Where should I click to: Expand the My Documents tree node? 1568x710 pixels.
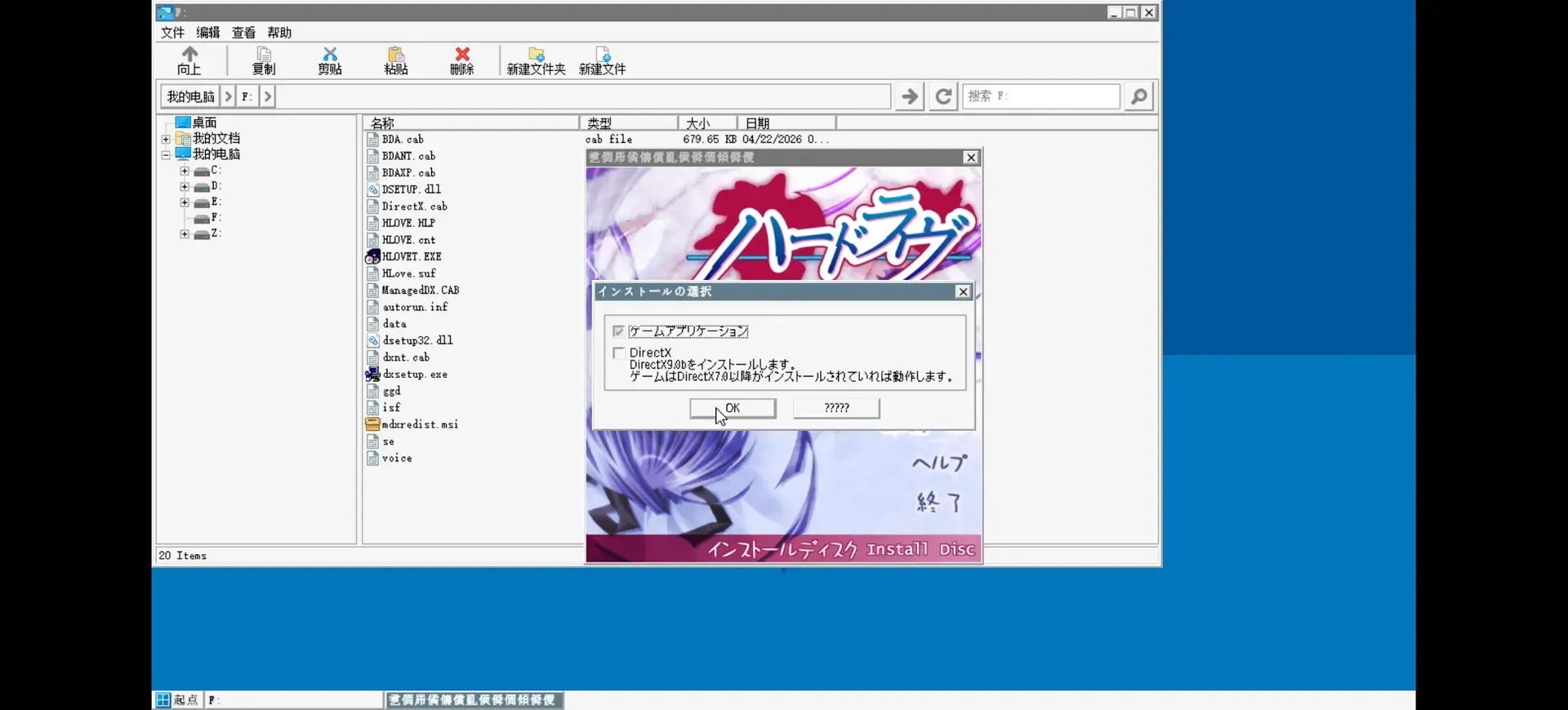pos(166,139)
